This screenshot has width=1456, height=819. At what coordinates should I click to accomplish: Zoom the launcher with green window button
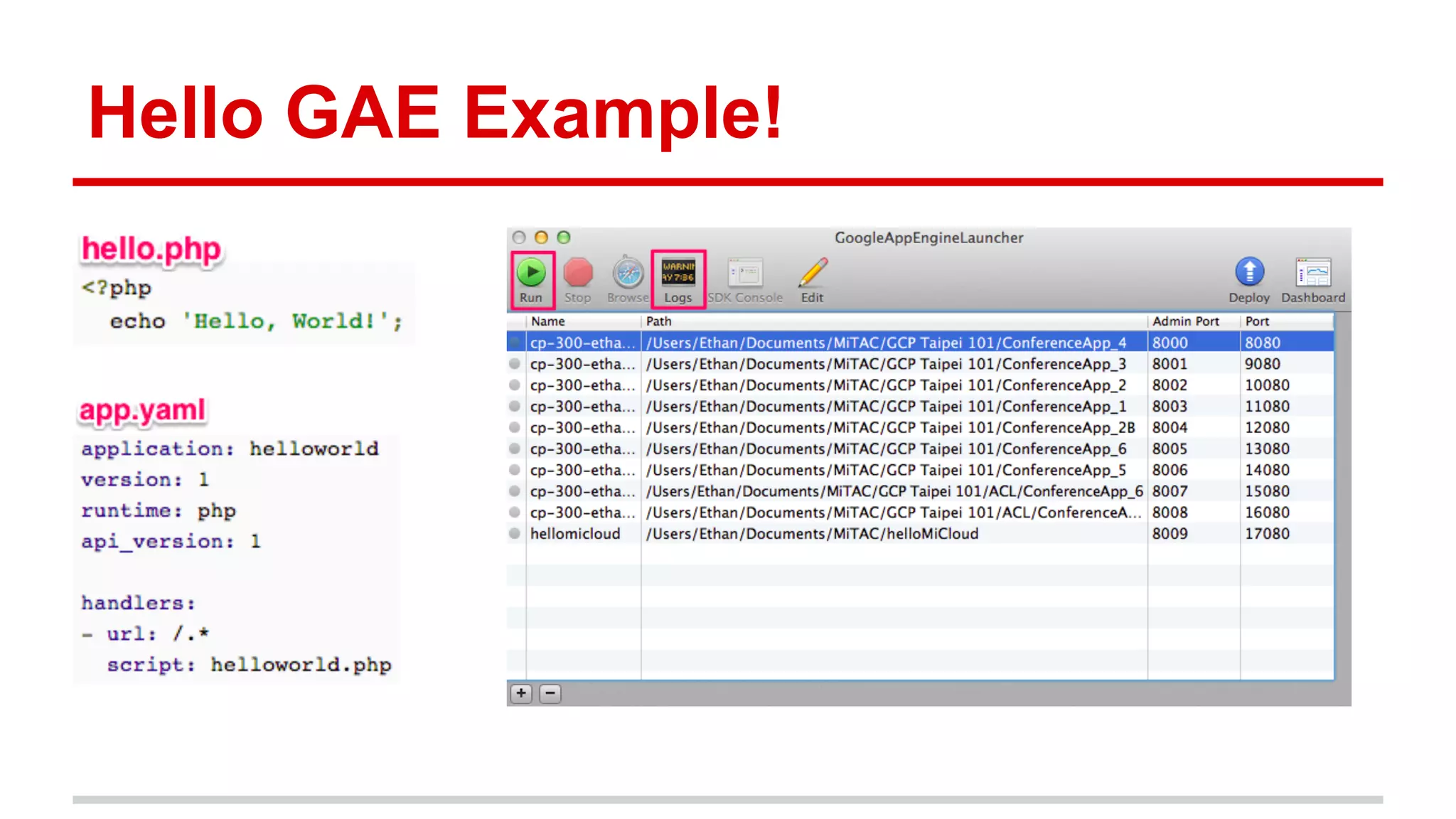click(564, 237)
